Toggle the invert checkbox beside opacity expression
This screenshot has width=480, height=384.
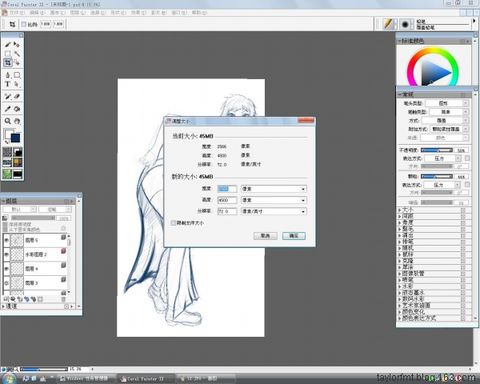tap(467, 158)
